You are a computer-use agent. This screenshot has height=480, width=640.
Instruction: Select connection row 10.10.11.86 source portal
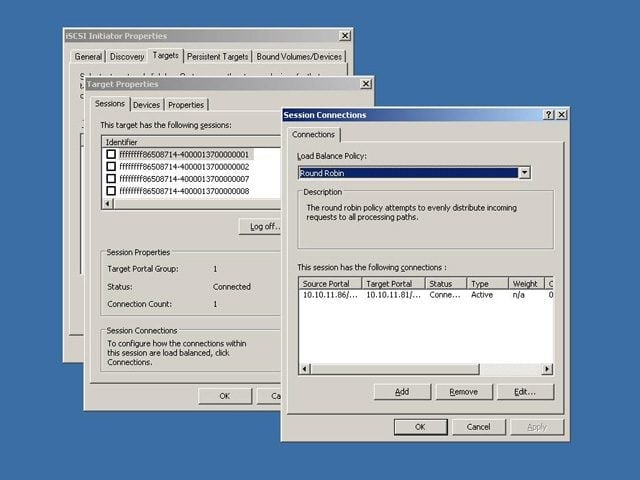pos(330,295)
